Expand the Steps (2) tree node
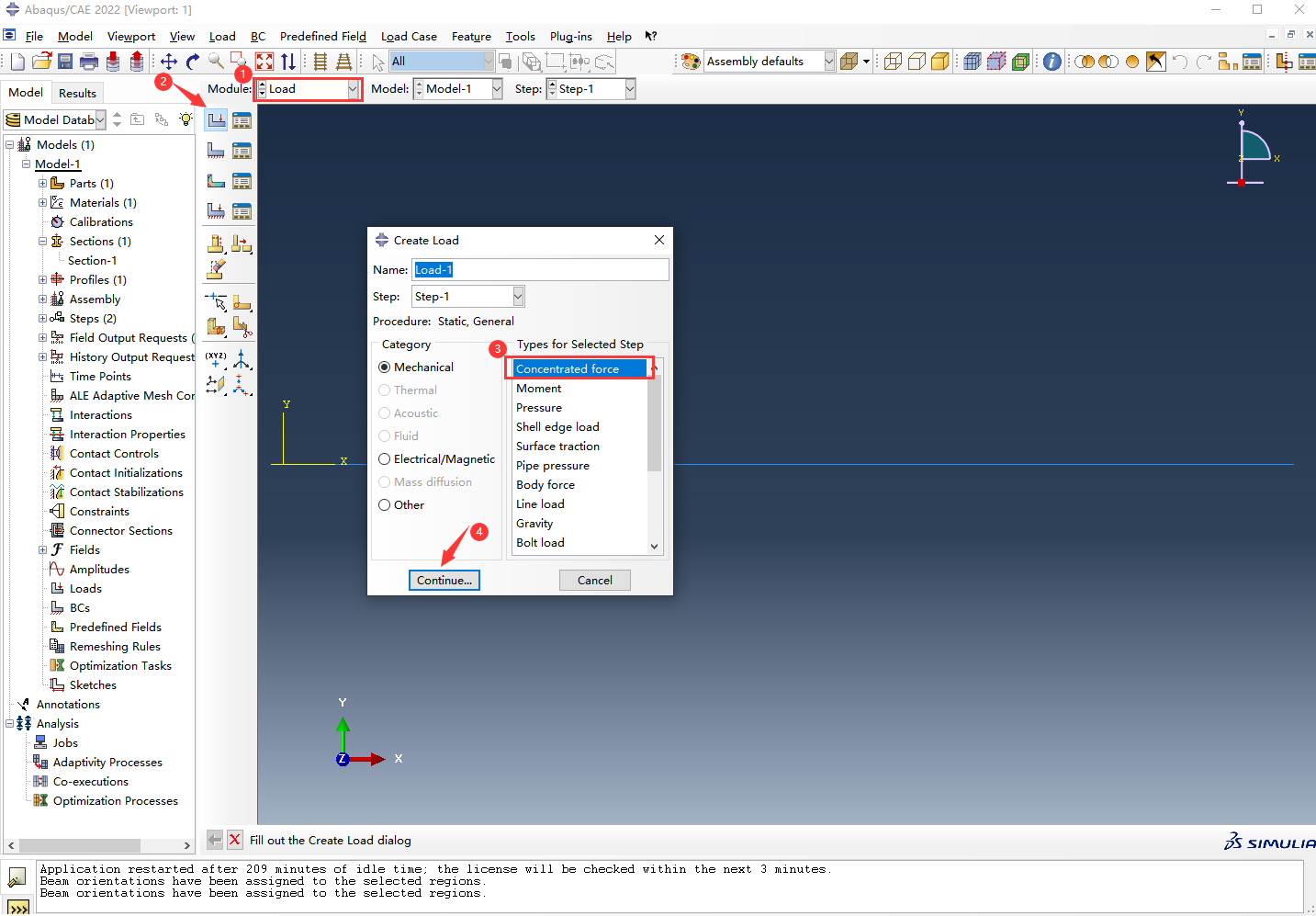1316x916 pixels. (x=42, y=319)
